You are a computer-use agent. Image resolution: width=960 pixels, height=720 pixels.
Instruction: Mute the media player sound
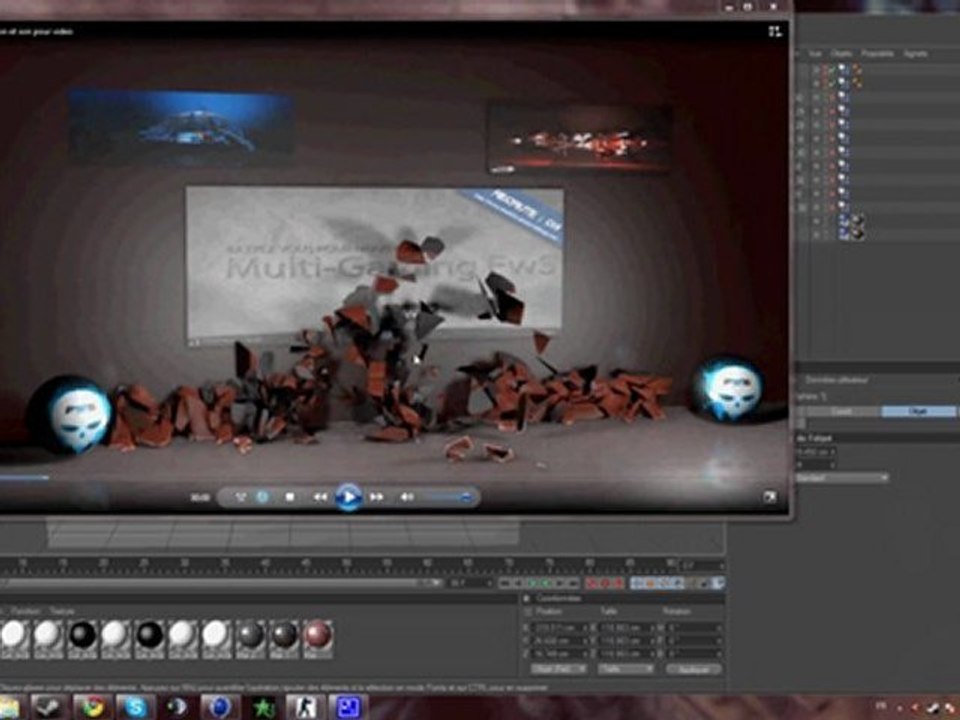407,497
